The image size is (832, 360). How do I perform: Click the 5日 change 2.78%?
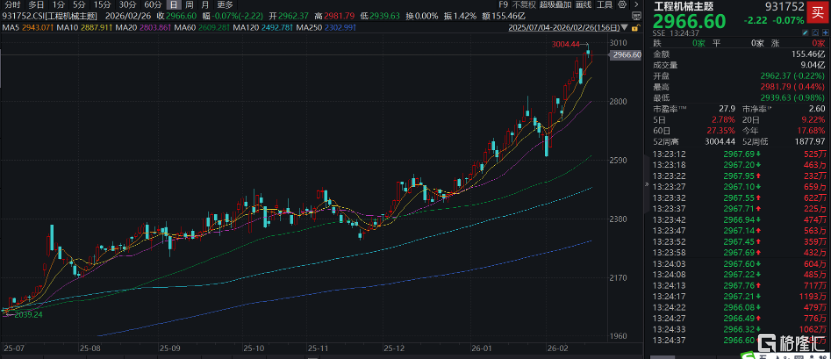point(724,119)
